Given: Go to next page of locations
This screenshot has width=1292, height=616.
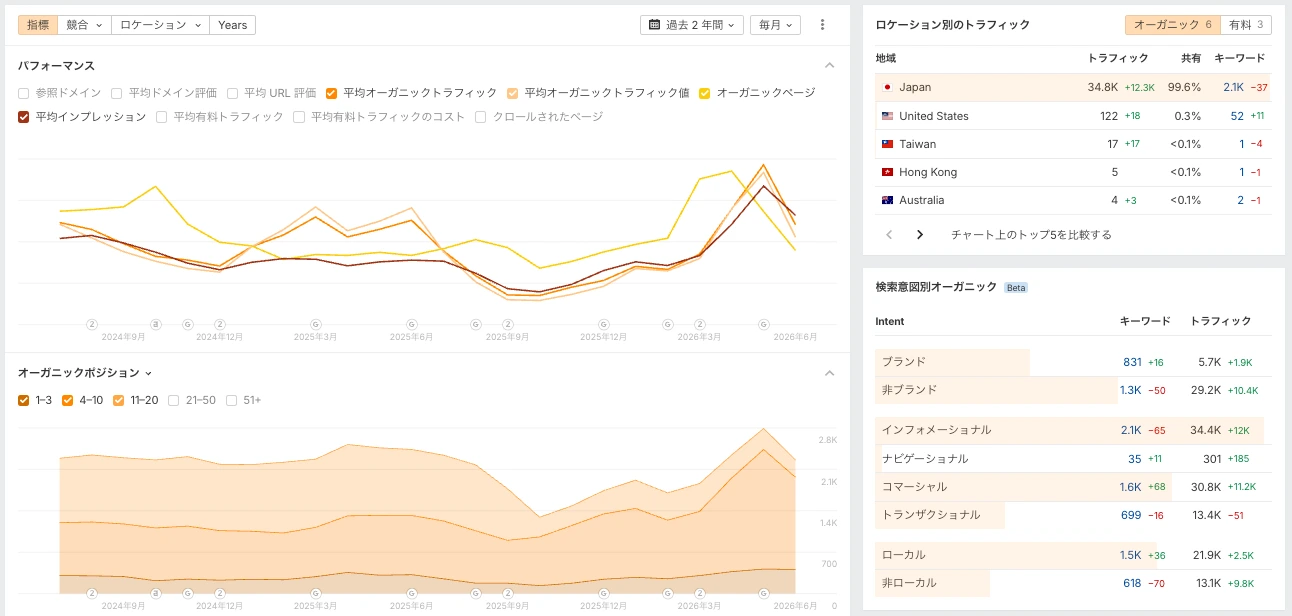Looking at the screenshot, I should pos(920,235).
